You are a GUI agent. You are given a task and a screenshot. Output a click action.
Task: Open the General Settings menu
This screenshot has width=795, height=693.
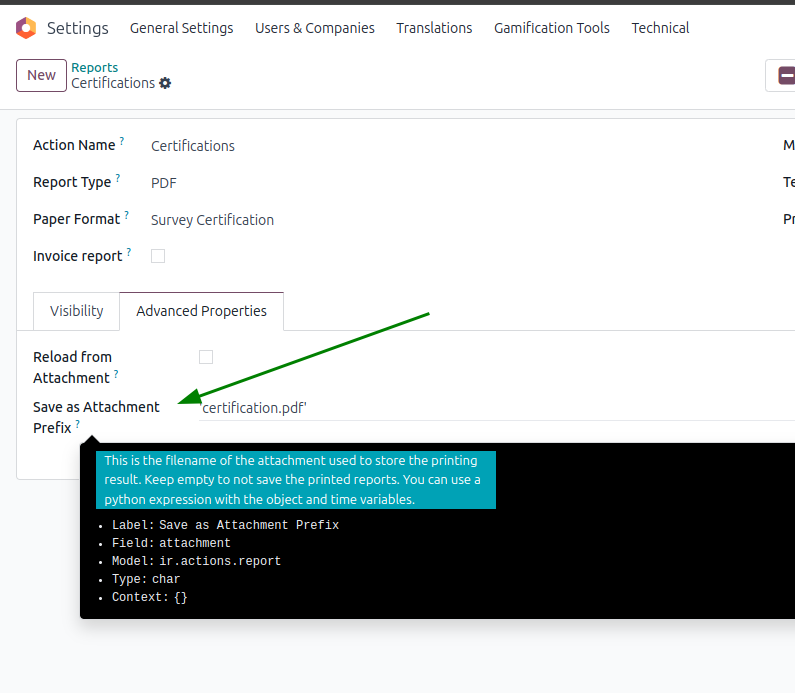tap(182, 28)
